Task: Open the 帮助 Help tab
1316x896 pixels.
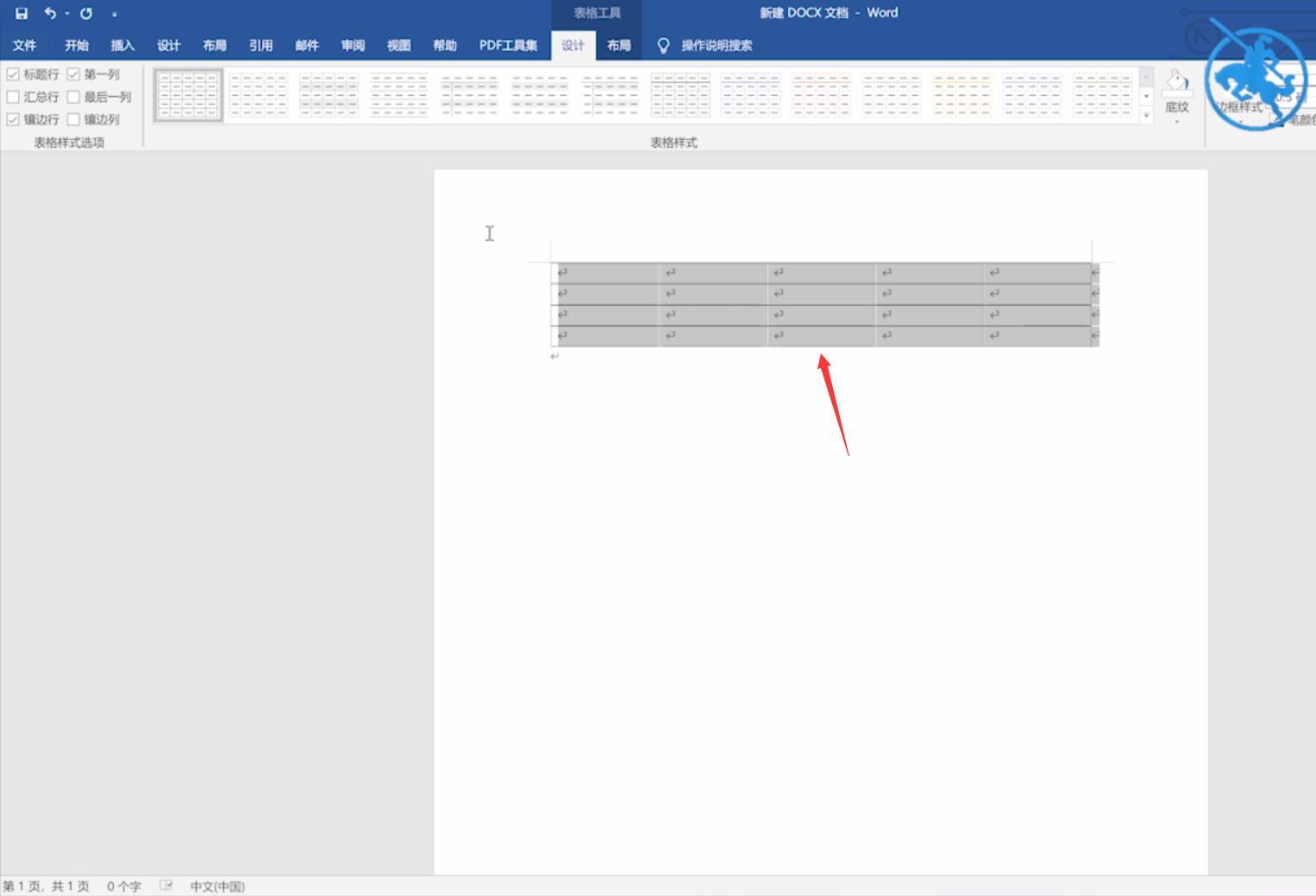Action: point(445,45)
